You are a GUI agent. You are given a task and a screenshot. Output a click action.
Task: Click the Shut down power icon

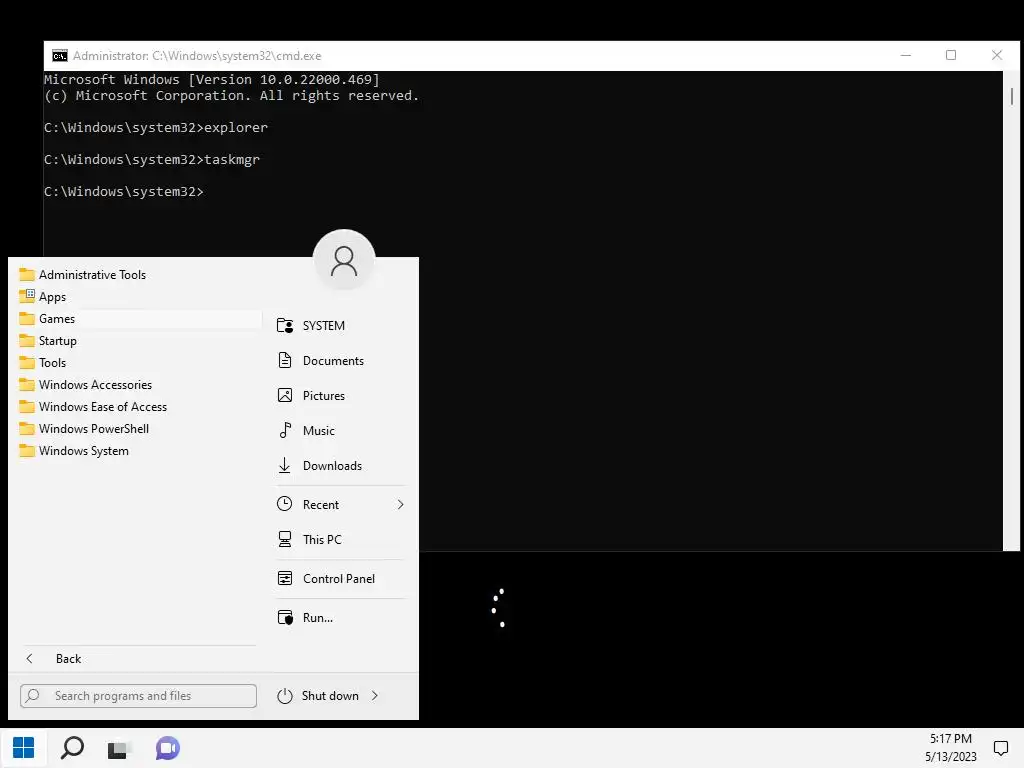(x=285, y=696)
